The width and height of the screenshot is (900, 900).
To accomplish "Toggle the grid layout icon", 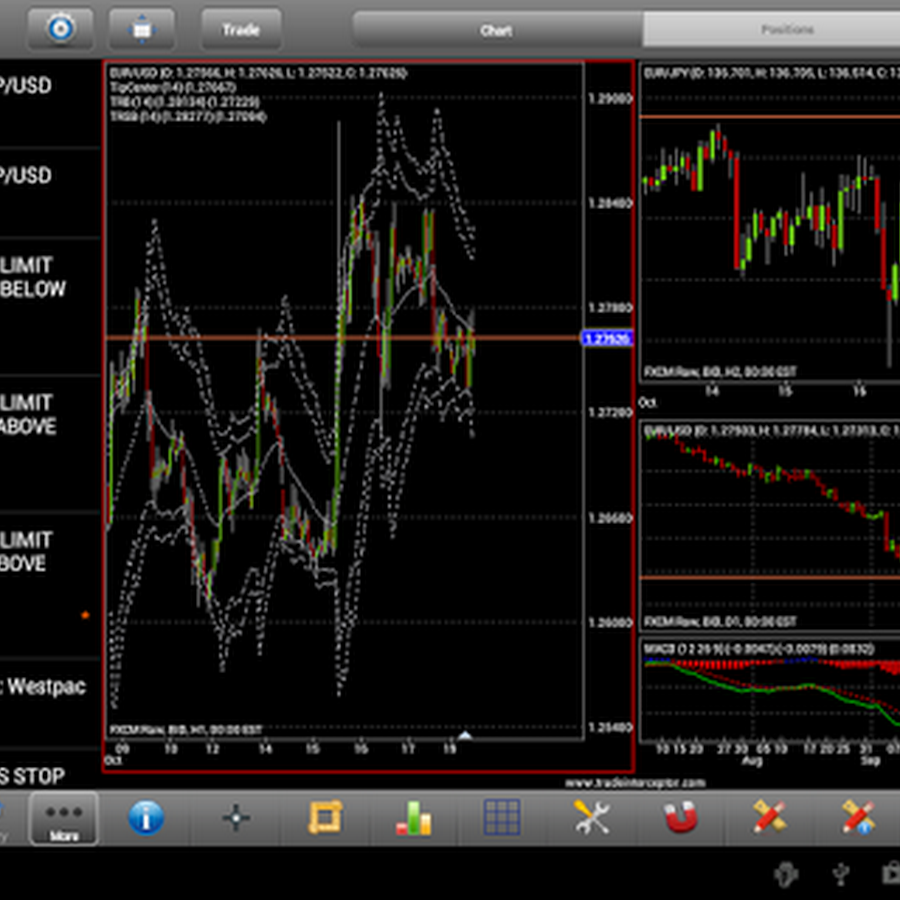I will [x=502, y=818].
